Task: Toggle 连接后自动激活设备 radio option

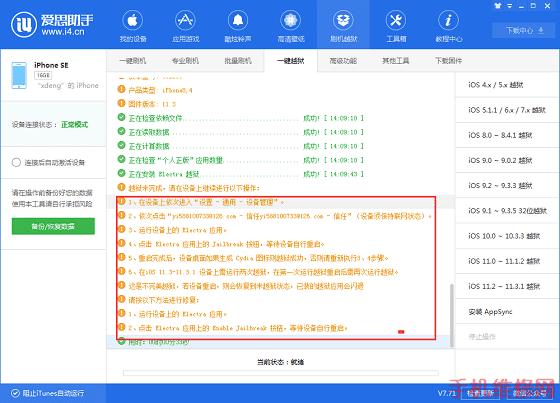Action: (16, 163)
